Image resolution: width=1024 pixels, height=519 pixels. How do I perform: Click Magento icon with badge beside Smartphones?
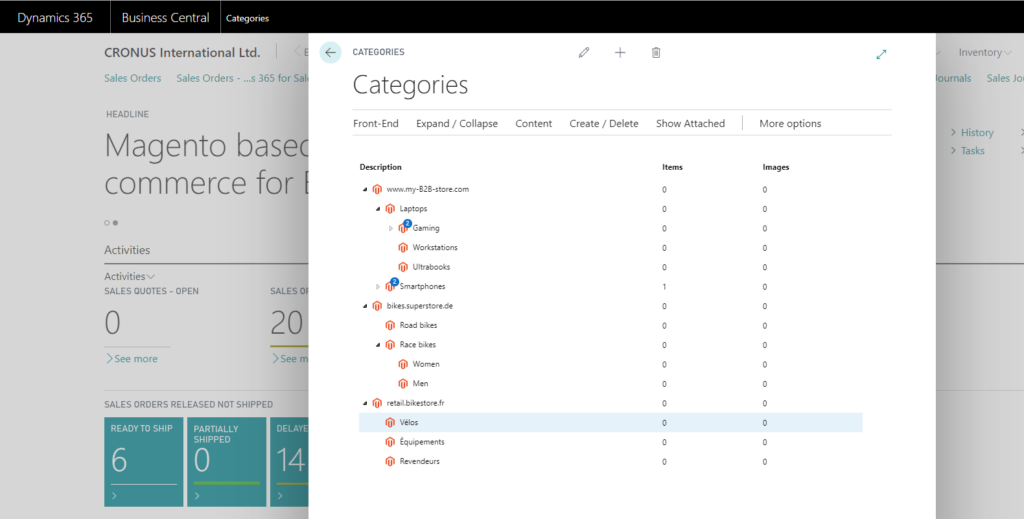pyautogui.click(x=391, y=285)
